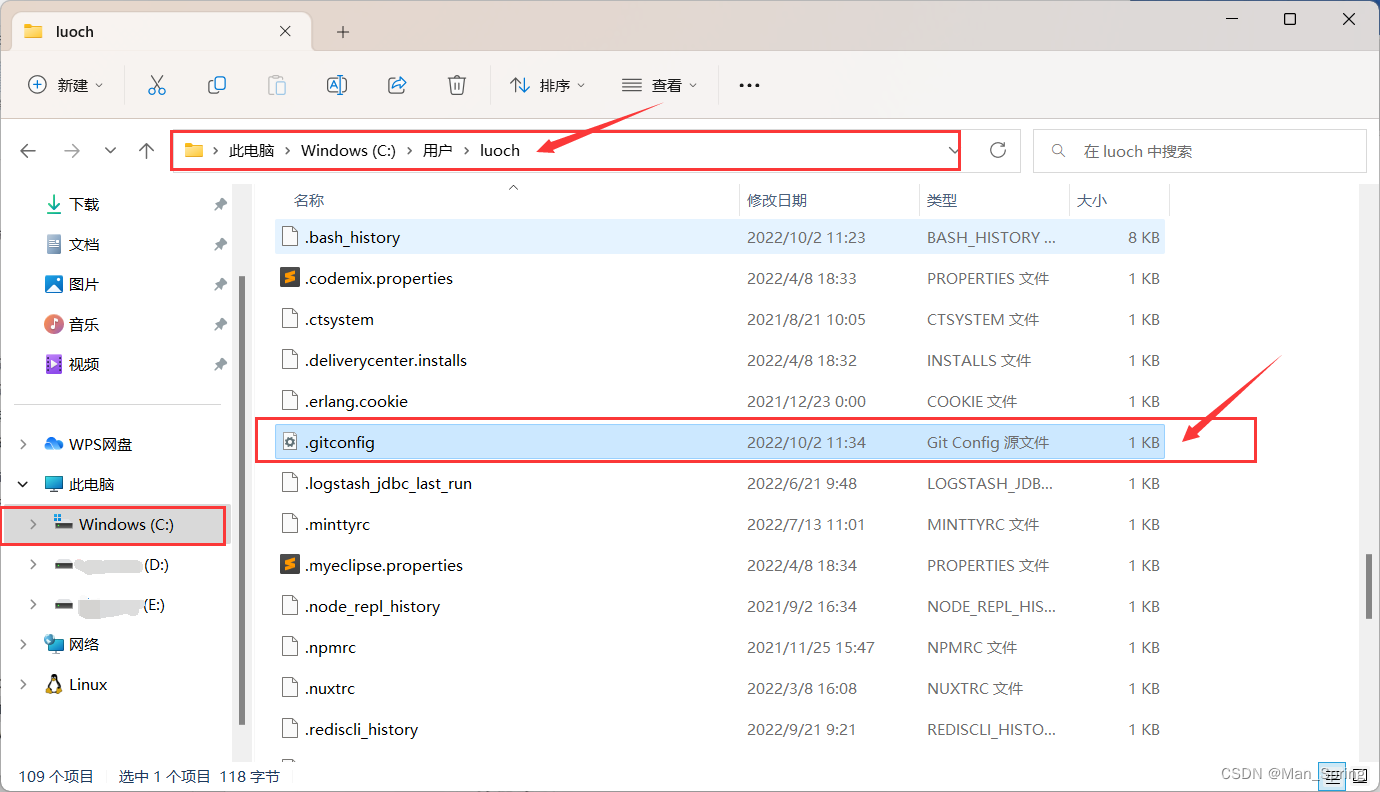This screenshot has width=1380, height=792.
Task: Select the .gitconfig file
Action: coord(720,442)
